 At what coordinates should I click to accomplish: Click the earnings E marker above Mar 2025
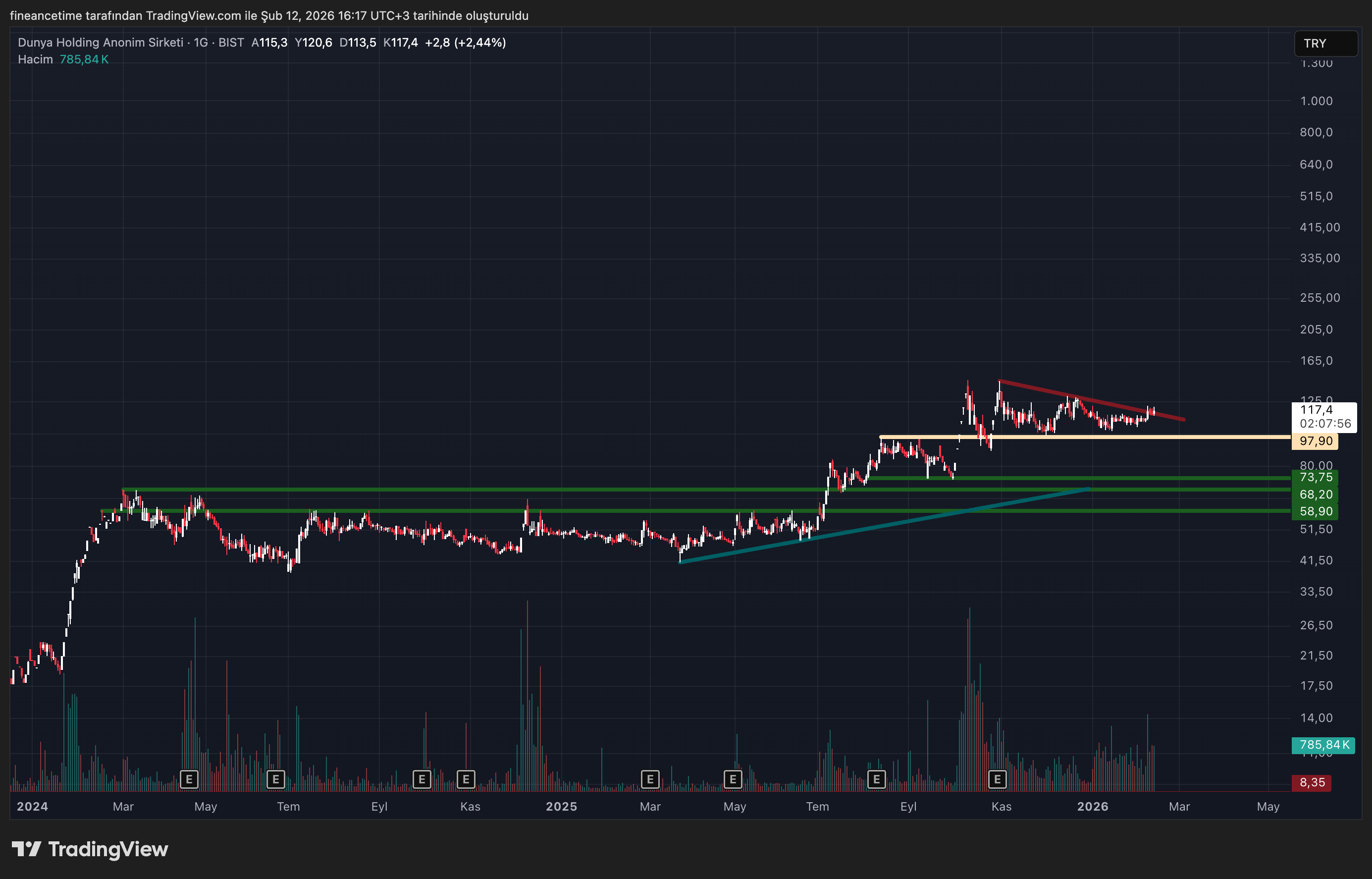point(650,779)
